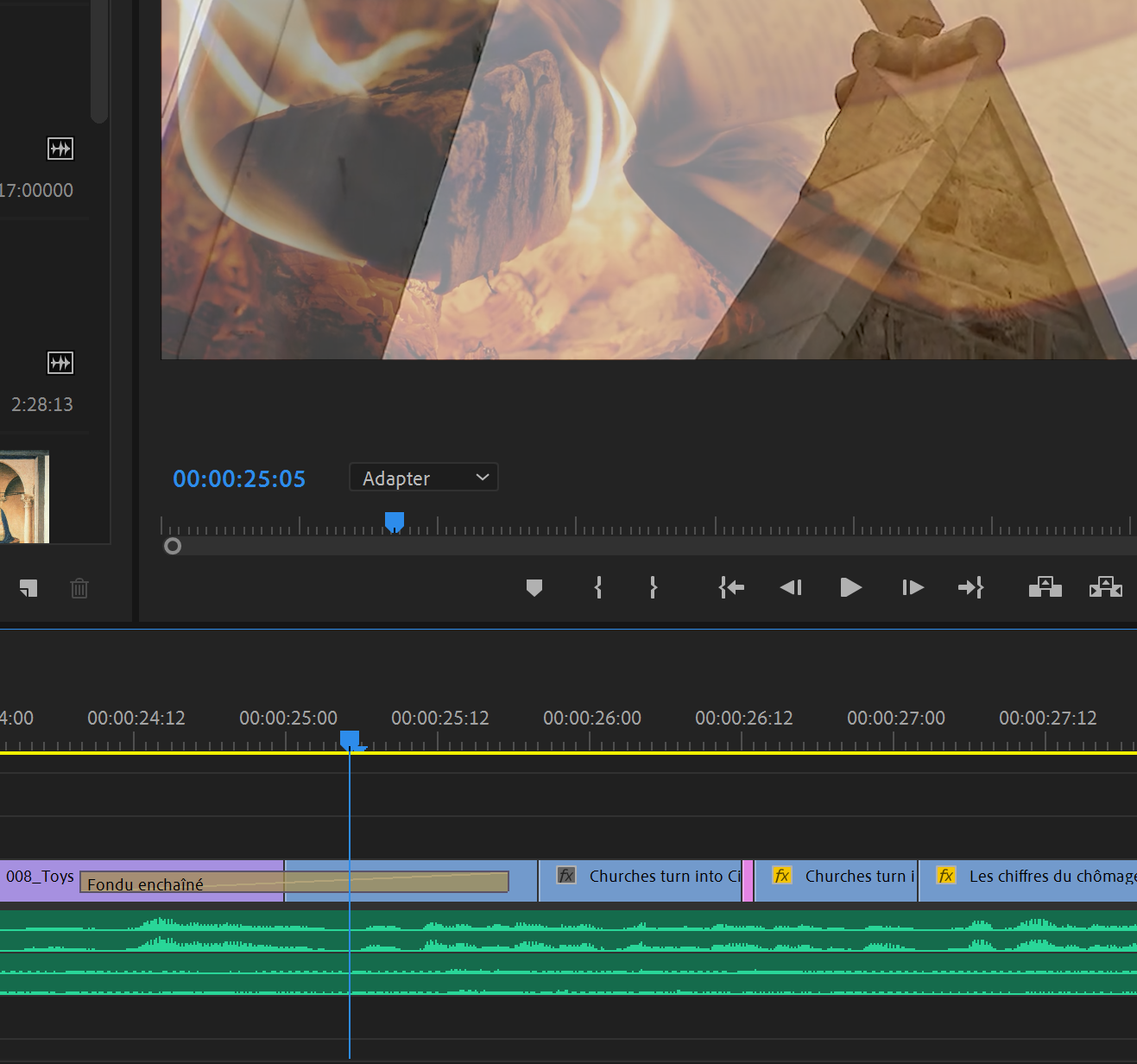Viewport: 1137px width, 1064px height.
Task: Jump to the Out point
Action: click(971, 588)
